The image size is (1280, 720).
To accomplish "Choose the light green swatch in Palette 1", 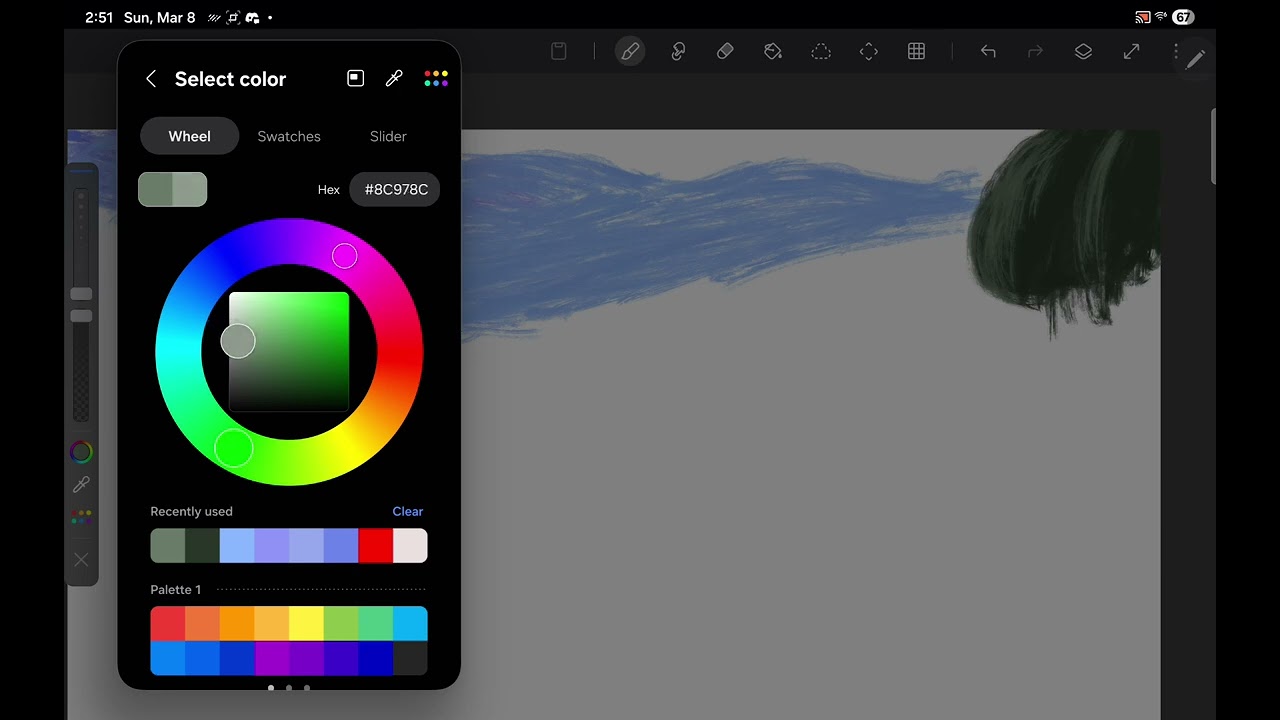I will (x=341, y=624).
